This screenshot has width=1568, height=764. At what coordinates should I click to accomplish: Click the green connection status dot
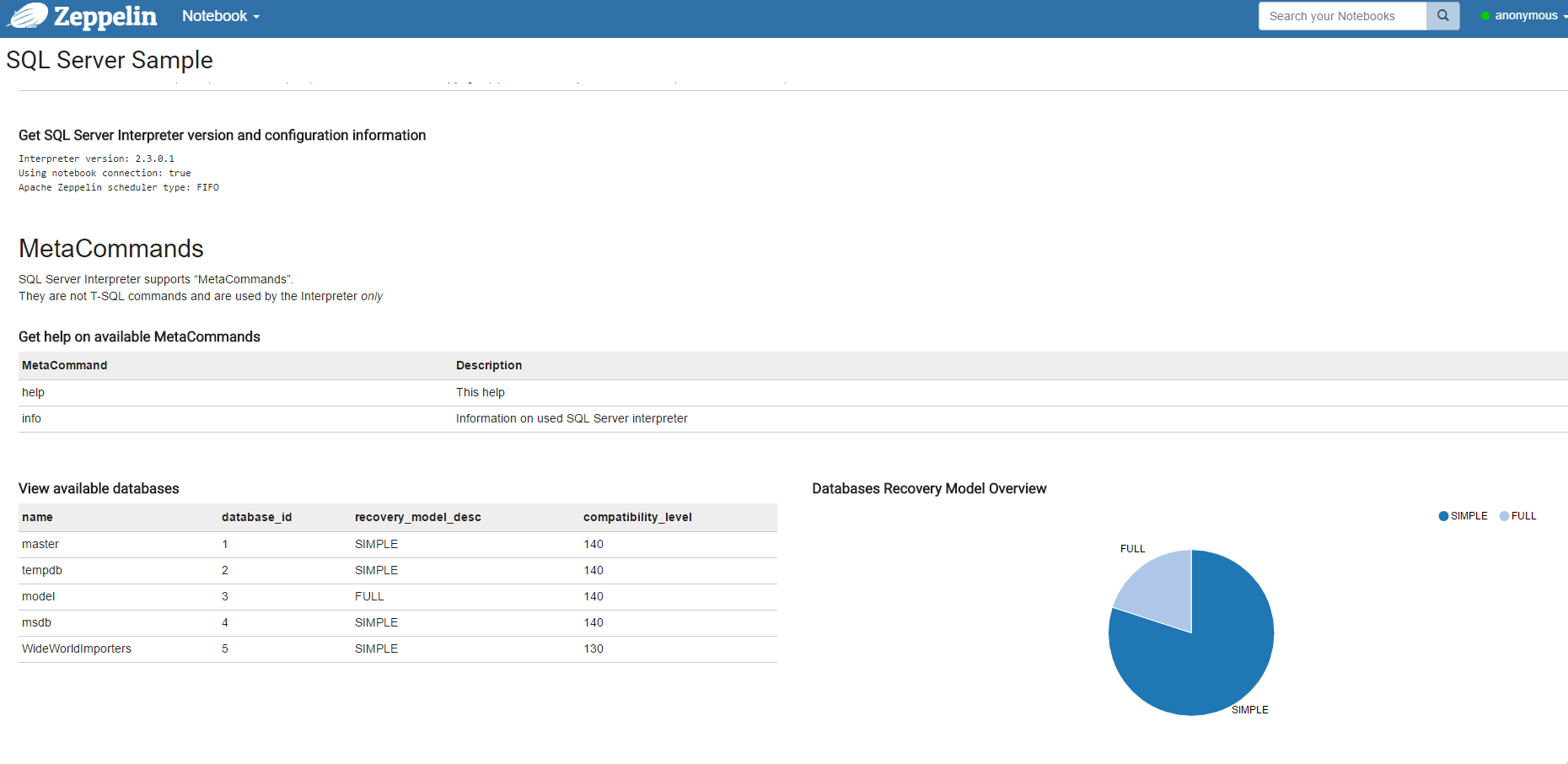(x=1485, y=16)
